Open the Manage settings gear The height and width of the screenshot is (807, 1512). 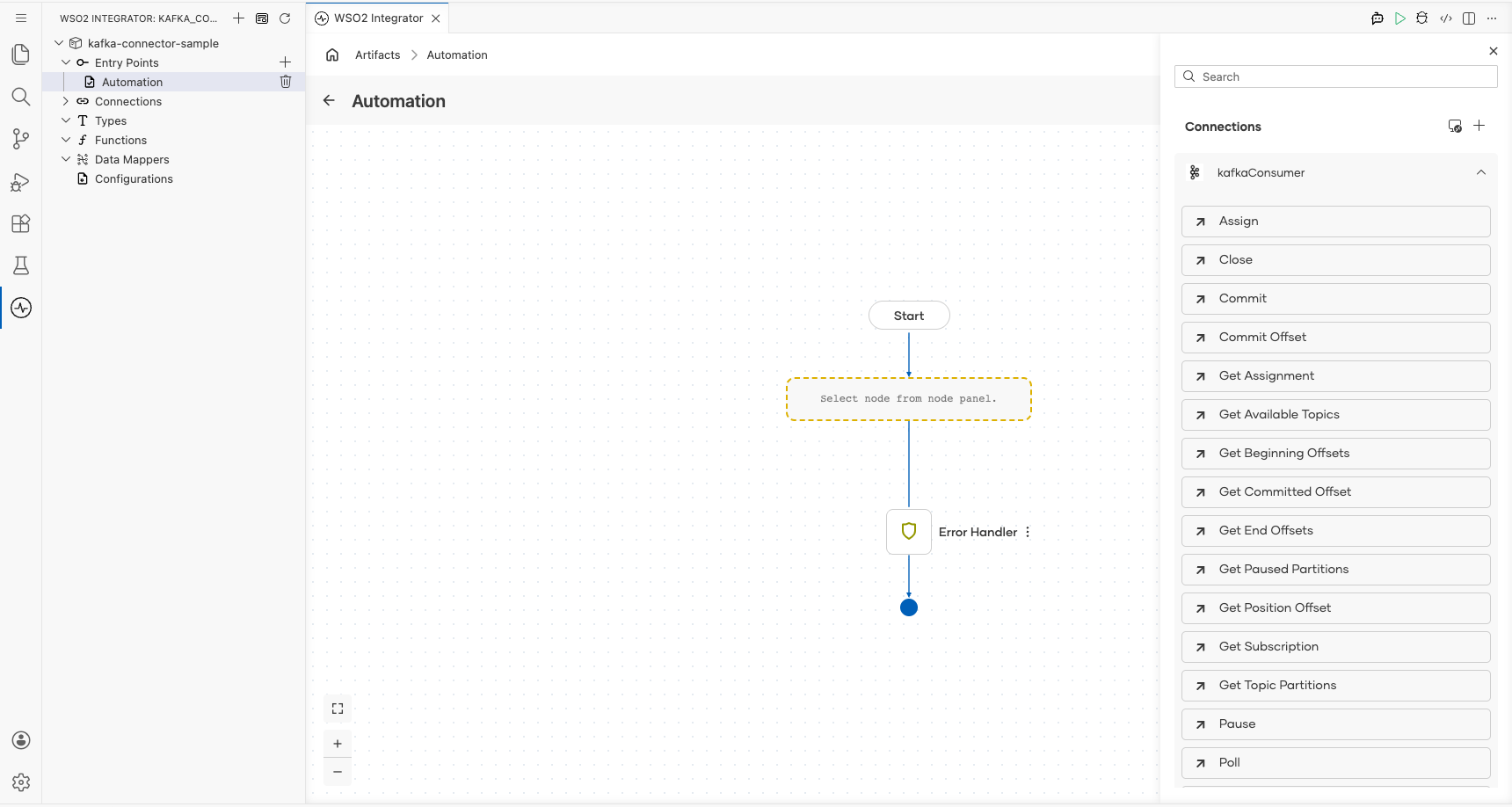point(21,782)
